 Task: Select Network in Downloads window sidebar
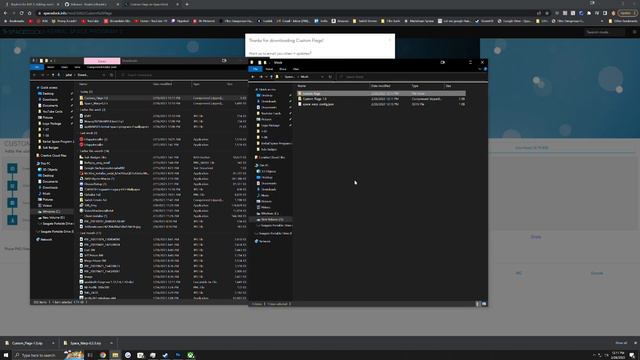point(46,239)
